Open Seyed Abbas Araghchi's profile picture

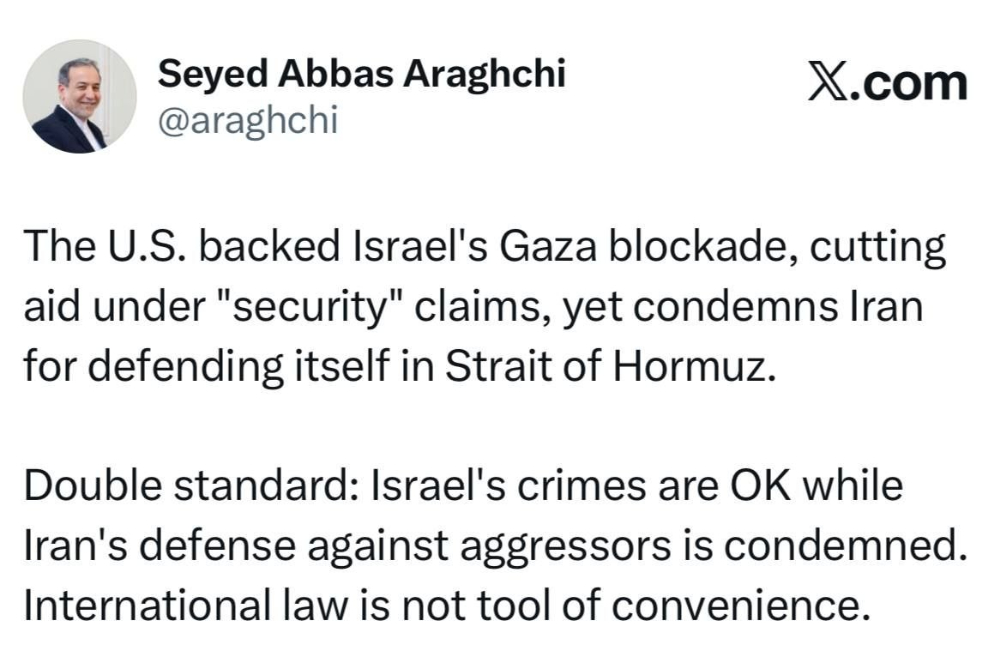[79, 97]
